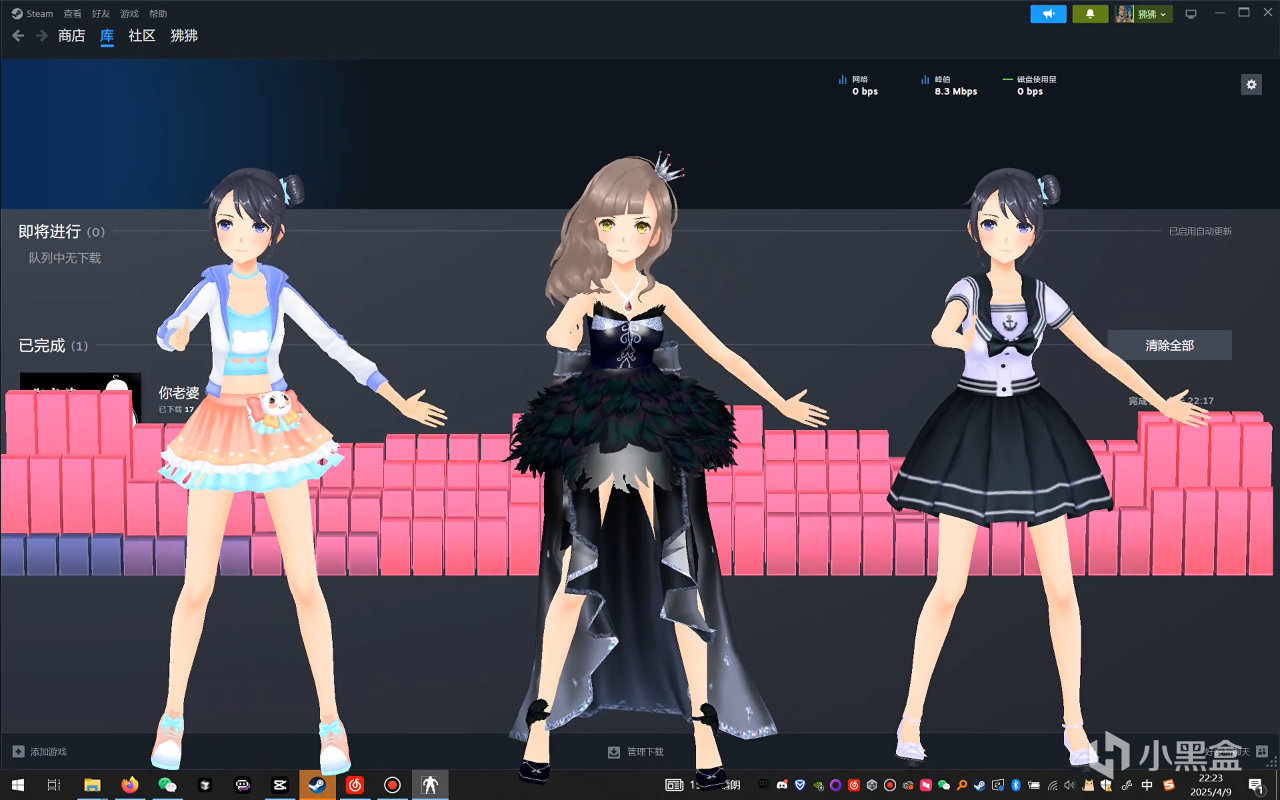Toggle the 中 Chinese input mode indicator
Screen dimensions: 1280x800
pyautogui.click(x=1147, y=785)
